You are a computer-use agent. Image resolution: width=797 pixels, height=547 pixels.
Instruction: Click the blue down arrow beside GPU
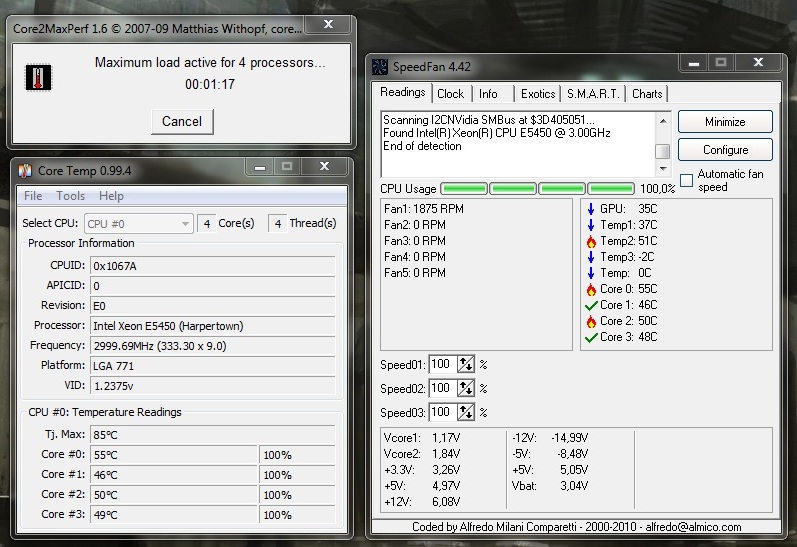[591, 209]
